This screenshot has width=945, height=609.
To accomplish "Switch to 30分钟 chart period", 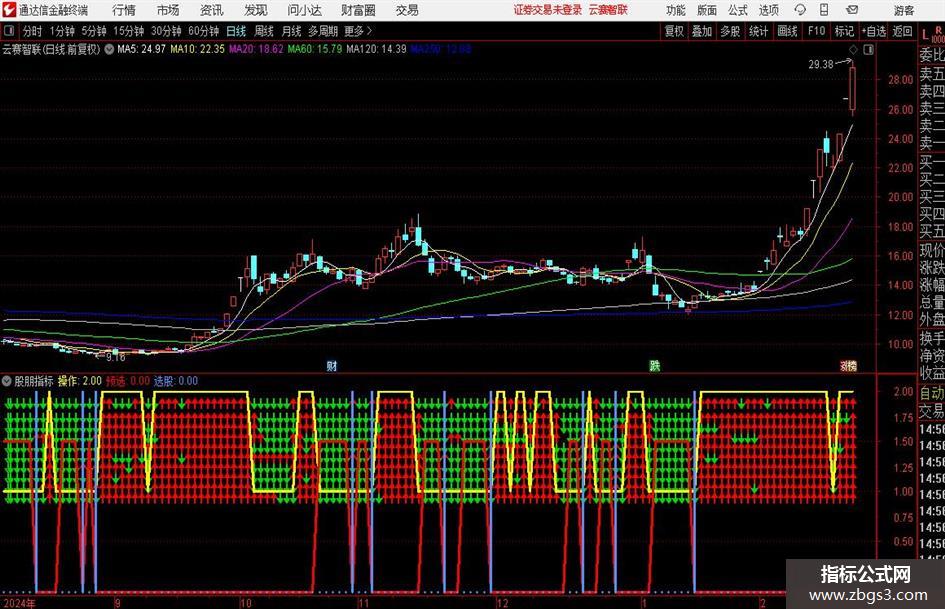I will tap(166, 31).
